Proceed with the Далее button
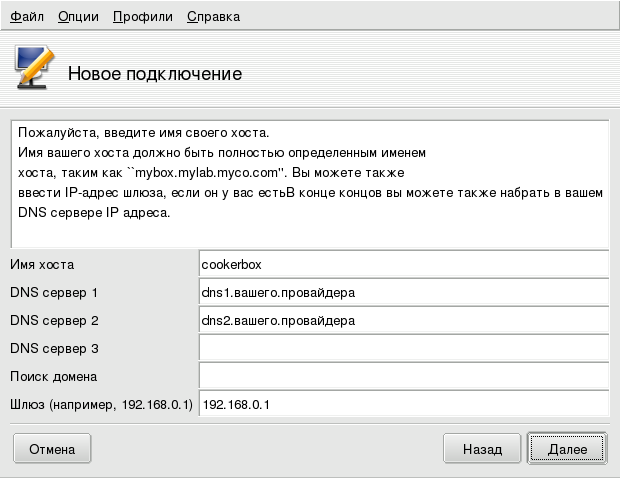 567,449
